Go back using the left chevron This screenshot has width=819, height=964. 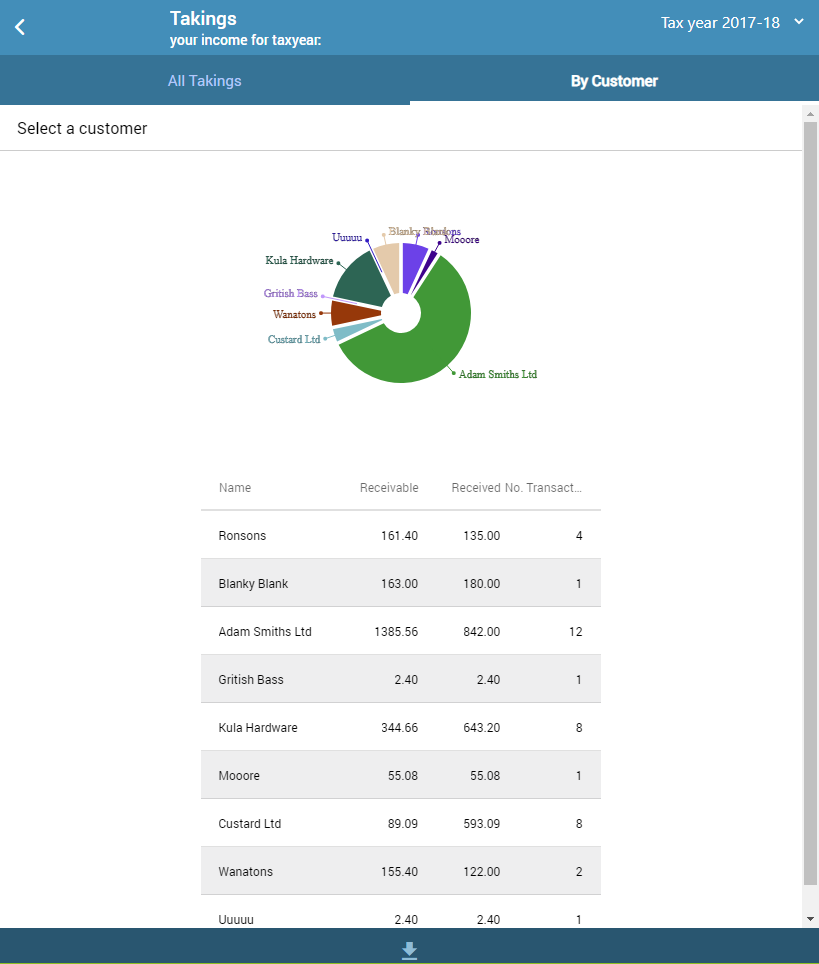click(20, 27)
